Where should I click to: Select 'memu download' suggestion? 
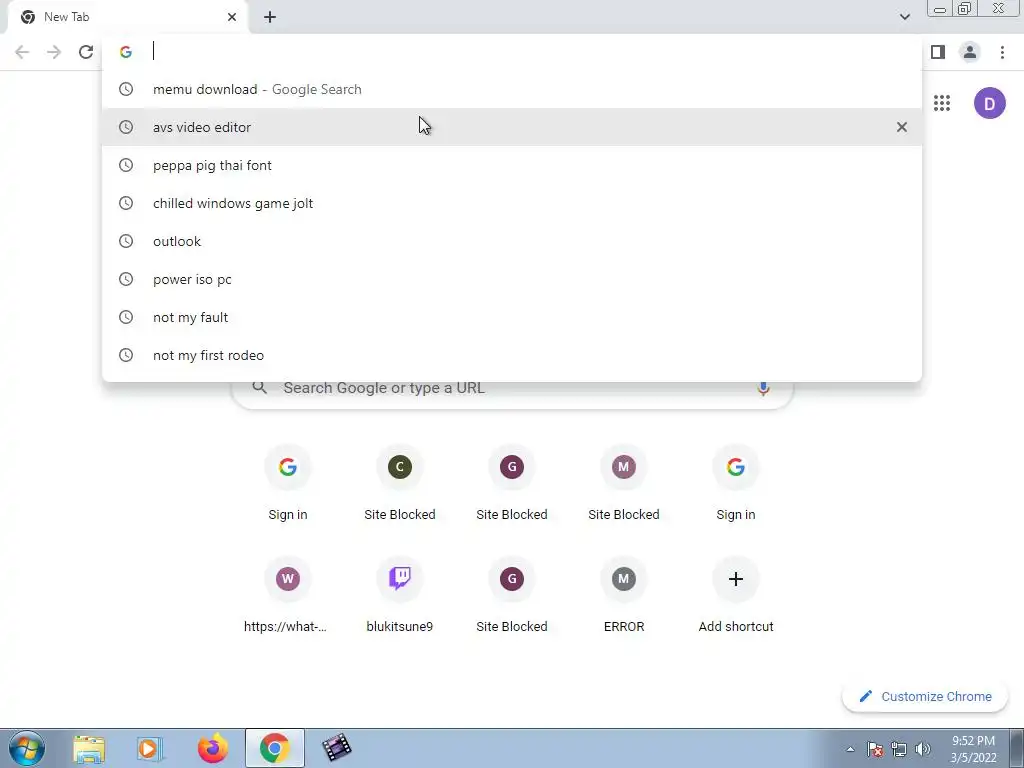pyautogui.click(x=511, y=89)
